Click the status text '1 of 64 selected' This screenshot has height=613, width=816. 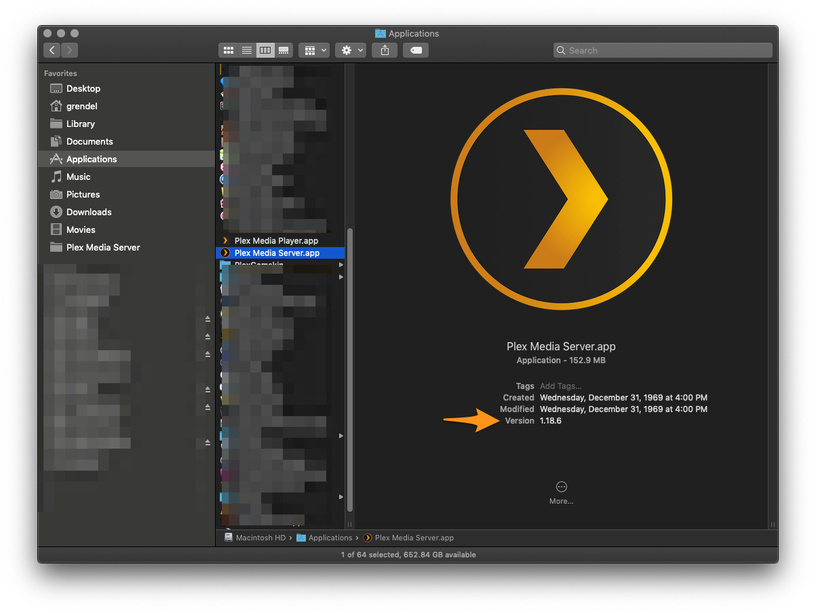pyautogui.click(x=370, y=555)
